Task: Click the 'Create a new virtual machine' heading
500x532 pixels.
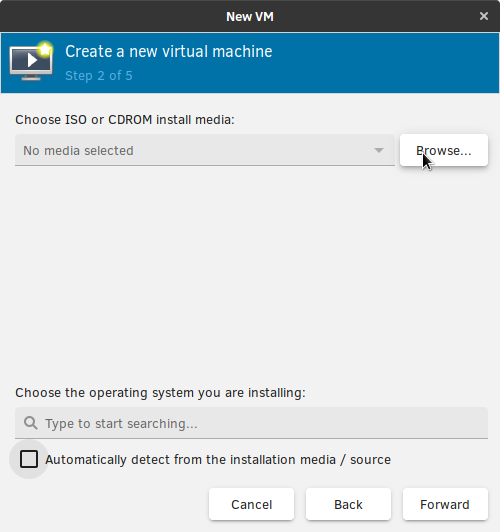Action: coord(169,52)
